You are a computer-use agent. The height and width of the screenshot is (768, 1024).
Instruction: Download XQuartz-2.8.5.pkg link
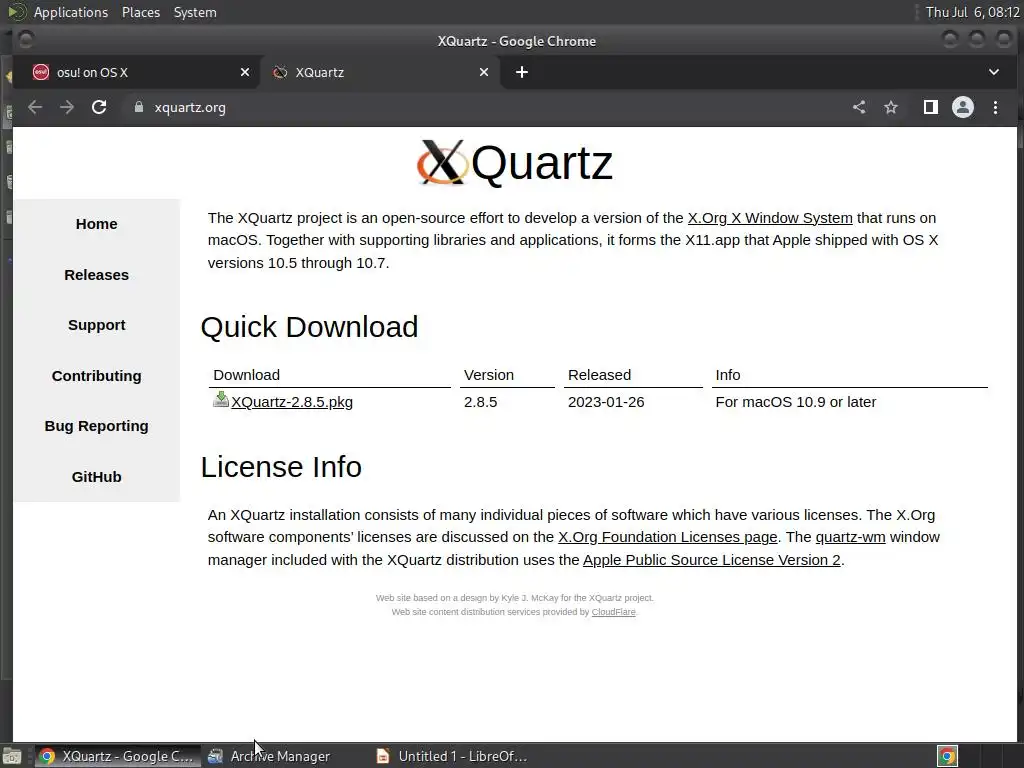click(x=292, y=402)
